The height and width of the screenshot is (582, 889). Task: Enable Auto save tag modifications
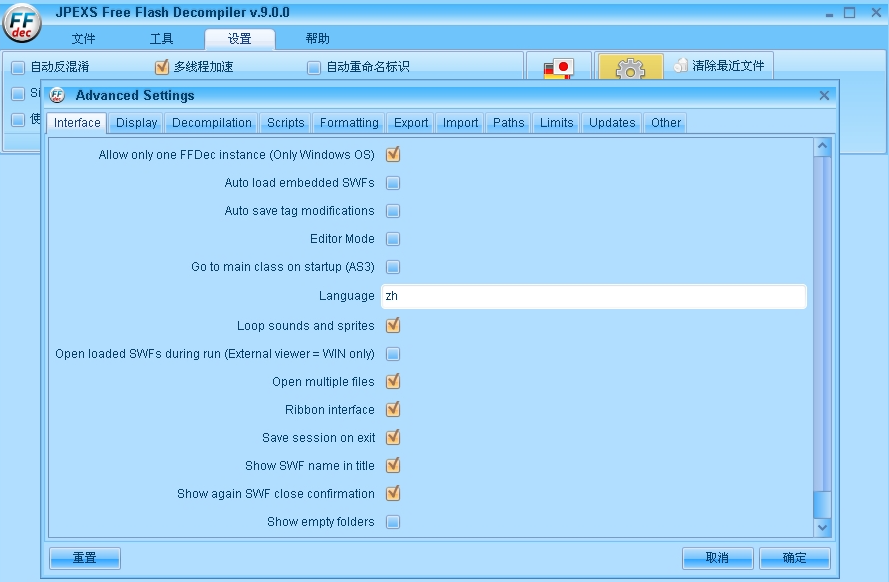coord(393,211)
